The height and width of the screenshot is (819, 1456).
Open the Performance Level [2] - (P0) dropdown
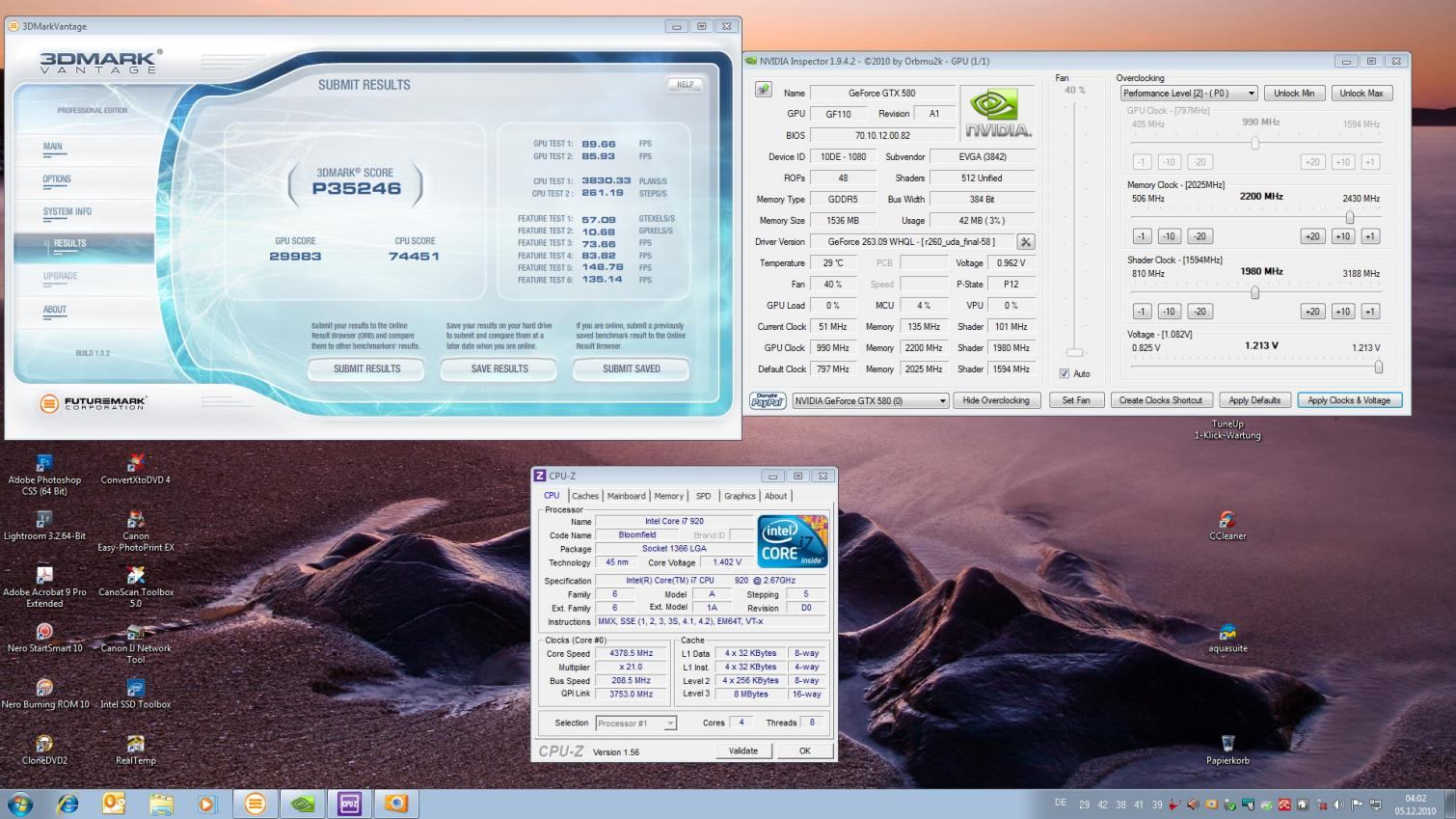point(1189,94)
